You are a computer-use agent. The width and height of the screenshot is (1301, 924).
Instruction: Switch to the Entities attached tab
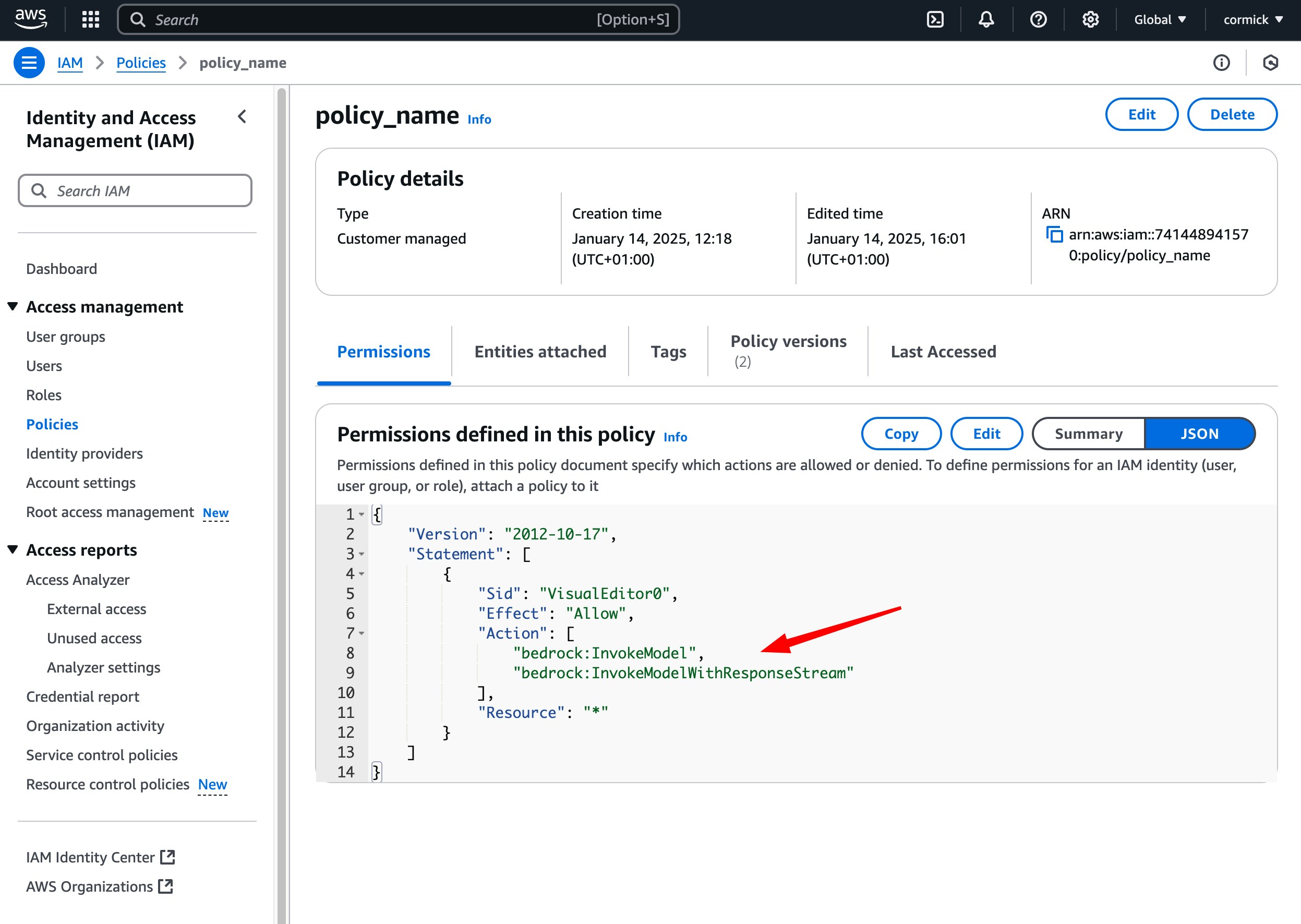pyautogui.click(x=540, y=352)
